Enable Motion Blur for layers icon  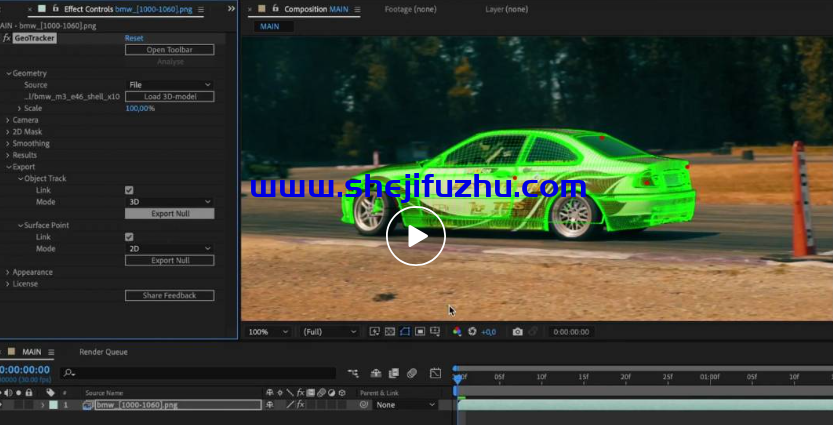pos(412,373)
